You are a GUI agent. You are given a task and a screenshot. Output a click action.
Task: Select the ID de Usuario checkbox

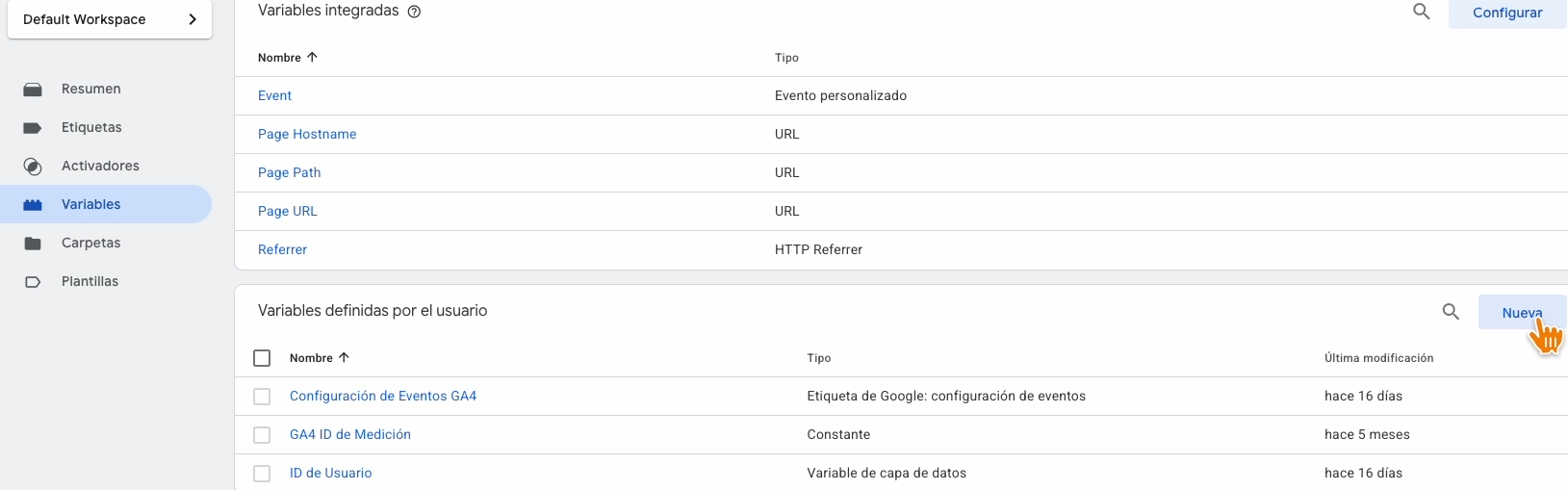click(x=262, y=474)
